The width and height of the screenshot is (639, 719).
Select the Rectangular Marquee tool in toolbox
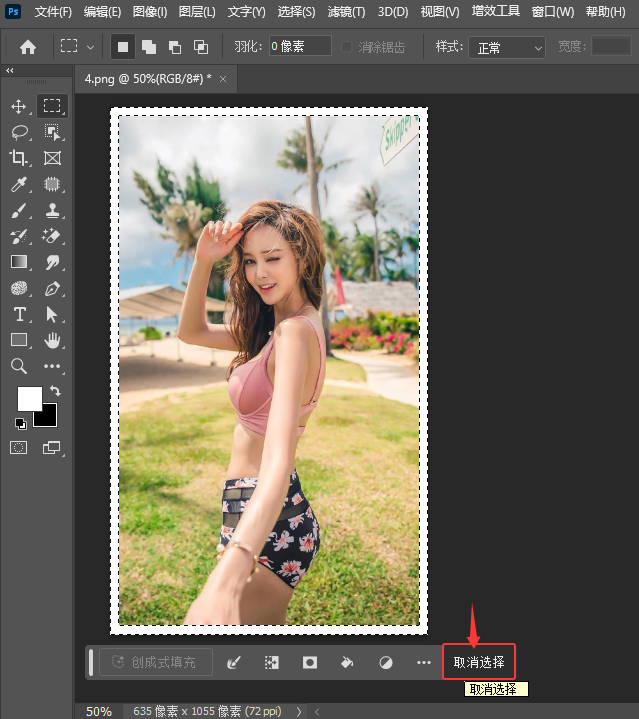52,105
